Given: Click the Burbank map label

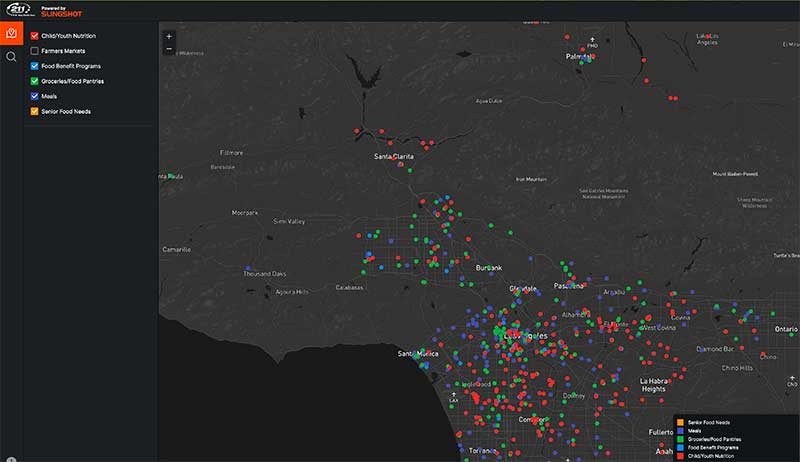Looking at the screenshot, I should 489,268.
